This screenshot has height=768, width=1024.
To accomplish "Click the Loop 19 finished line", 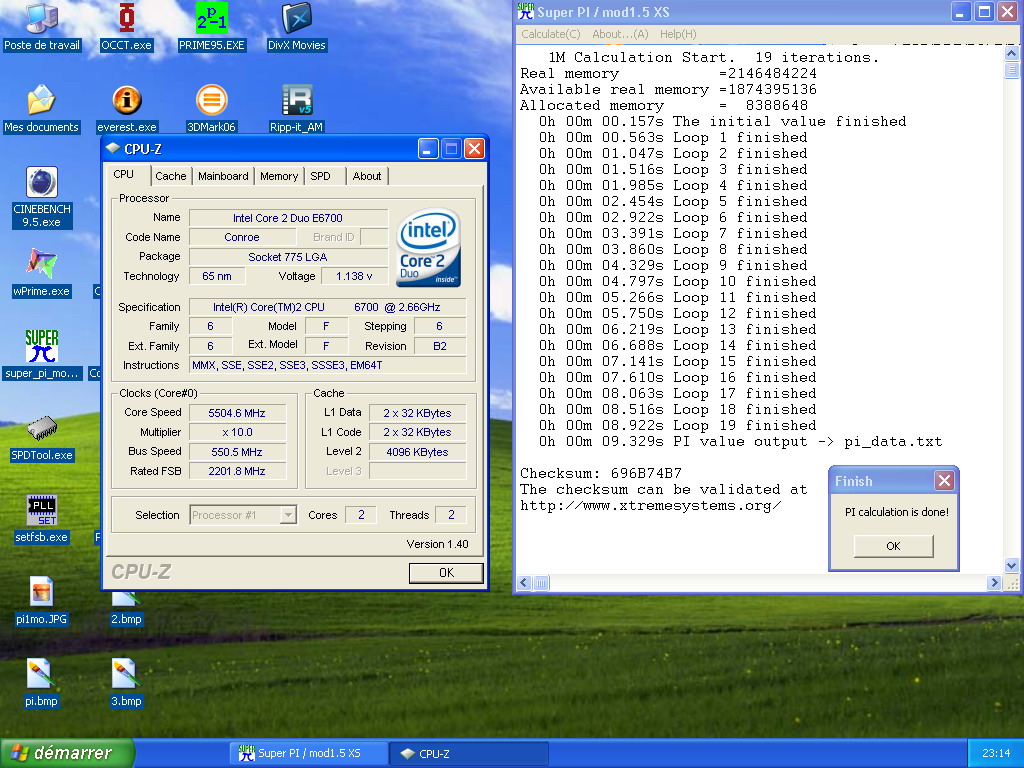I will coord(678,425).
